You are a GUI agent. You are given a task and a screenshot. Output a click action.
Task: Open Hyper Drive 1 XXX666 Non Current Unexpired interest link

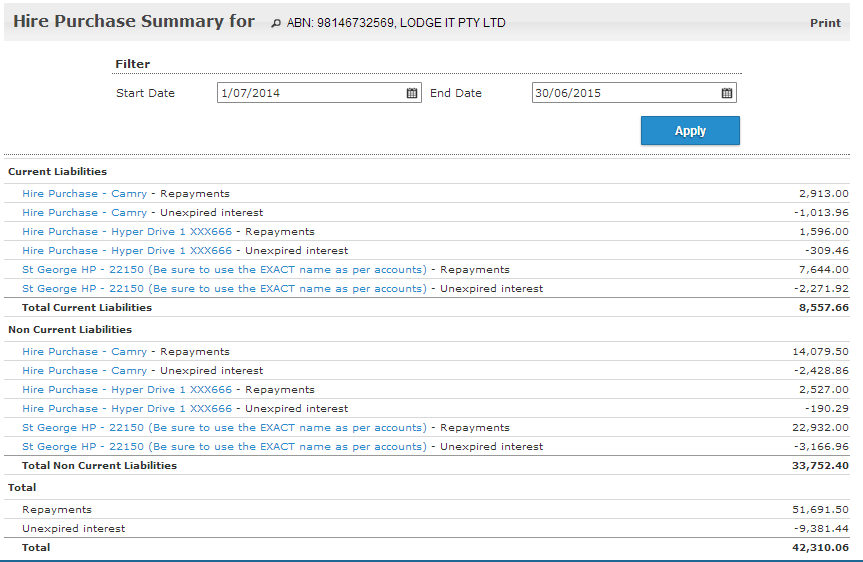(x=127, y=408)
